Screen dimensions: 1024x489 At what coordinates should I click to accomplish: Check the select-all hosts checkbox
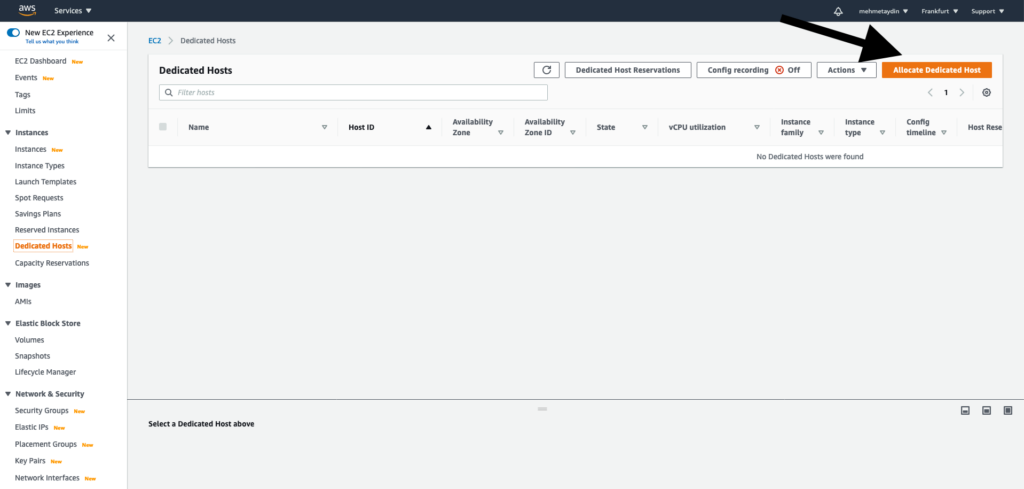tap(163, 127)
